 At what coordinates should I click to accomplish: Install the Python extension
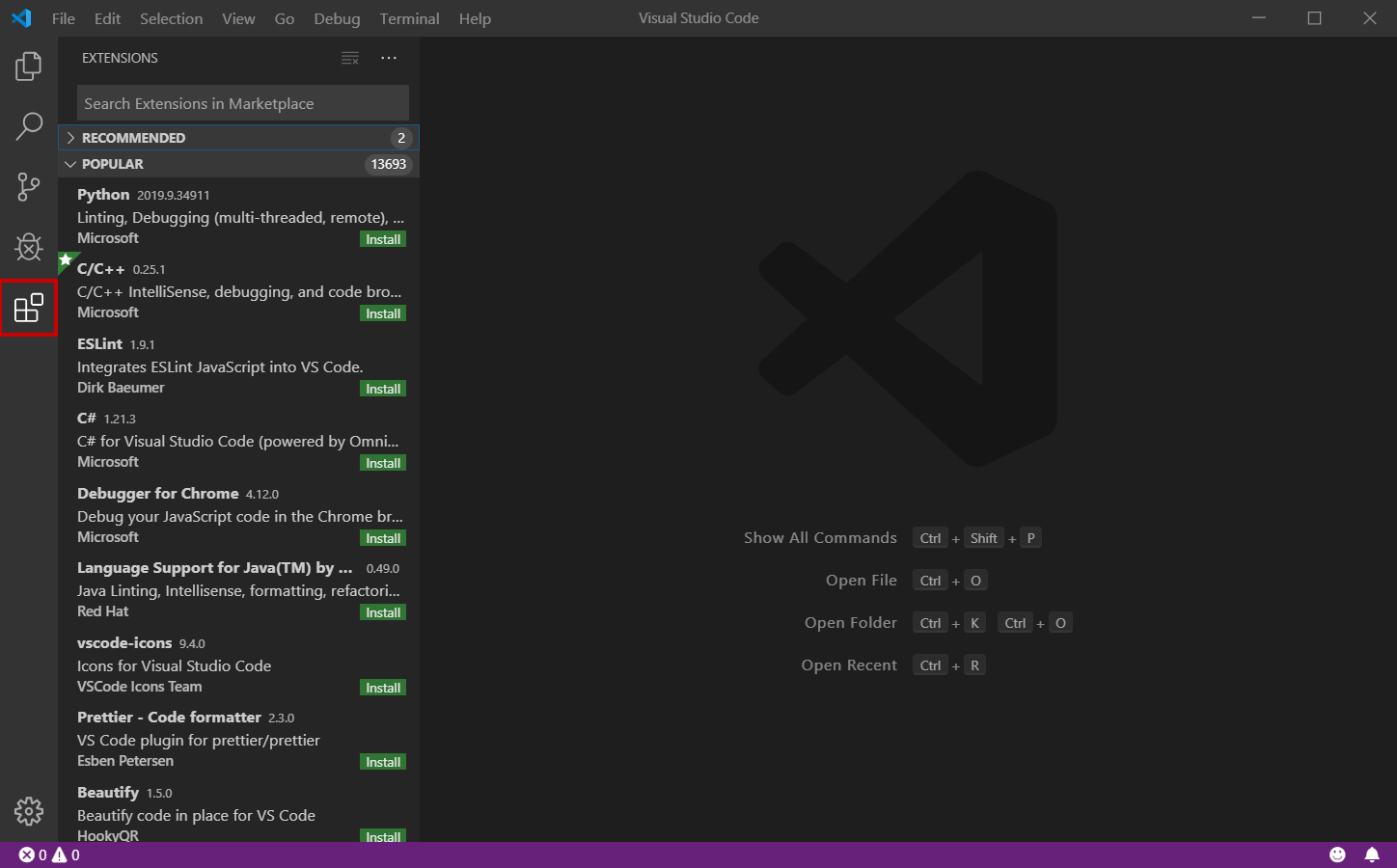click(x=383, y=239)
